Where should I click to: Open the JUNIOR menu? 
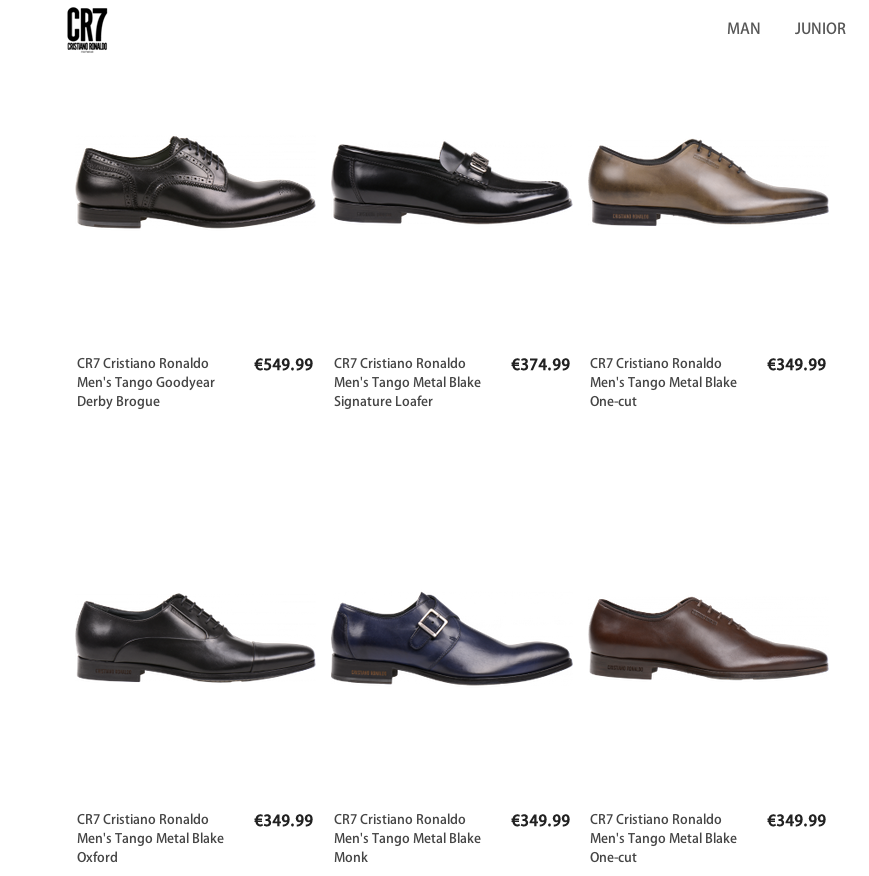[x=820, y=28]
